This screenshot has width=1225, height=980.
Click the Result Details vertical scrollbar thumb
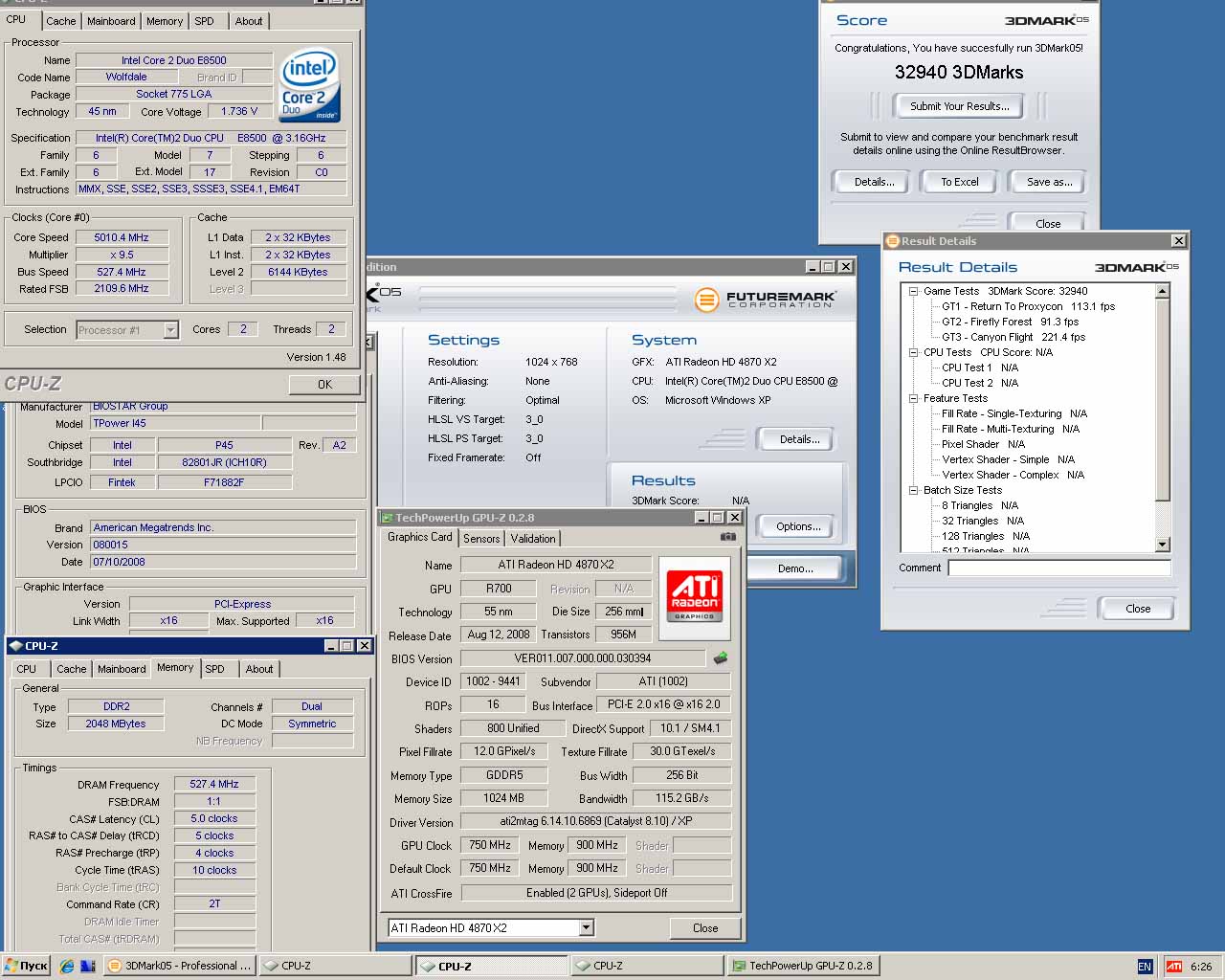(x=1163, y=399)
